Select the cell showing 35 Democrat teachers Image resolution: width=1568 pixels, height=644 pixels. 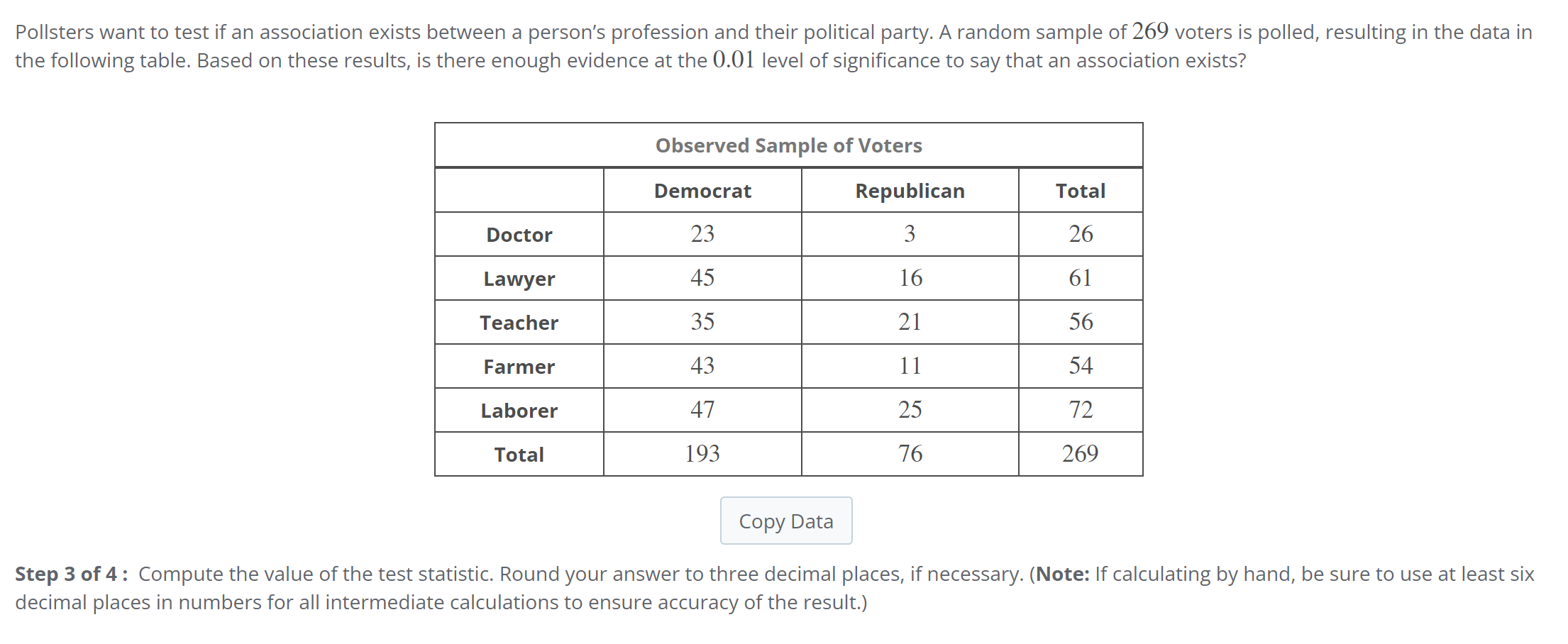pos(702,322)
